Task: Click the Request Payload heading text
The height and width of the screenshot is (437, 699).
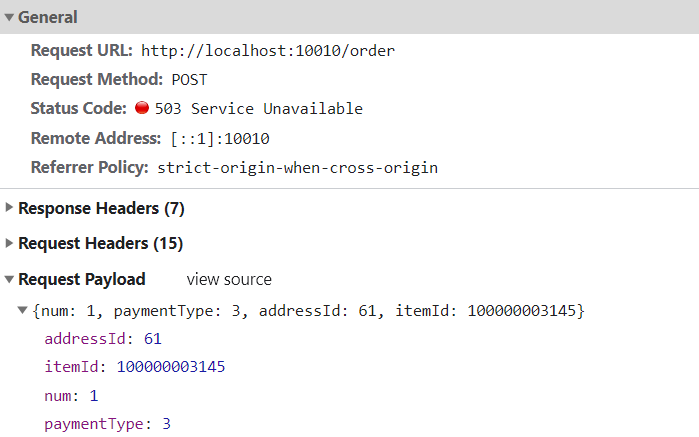Action: 82,280
